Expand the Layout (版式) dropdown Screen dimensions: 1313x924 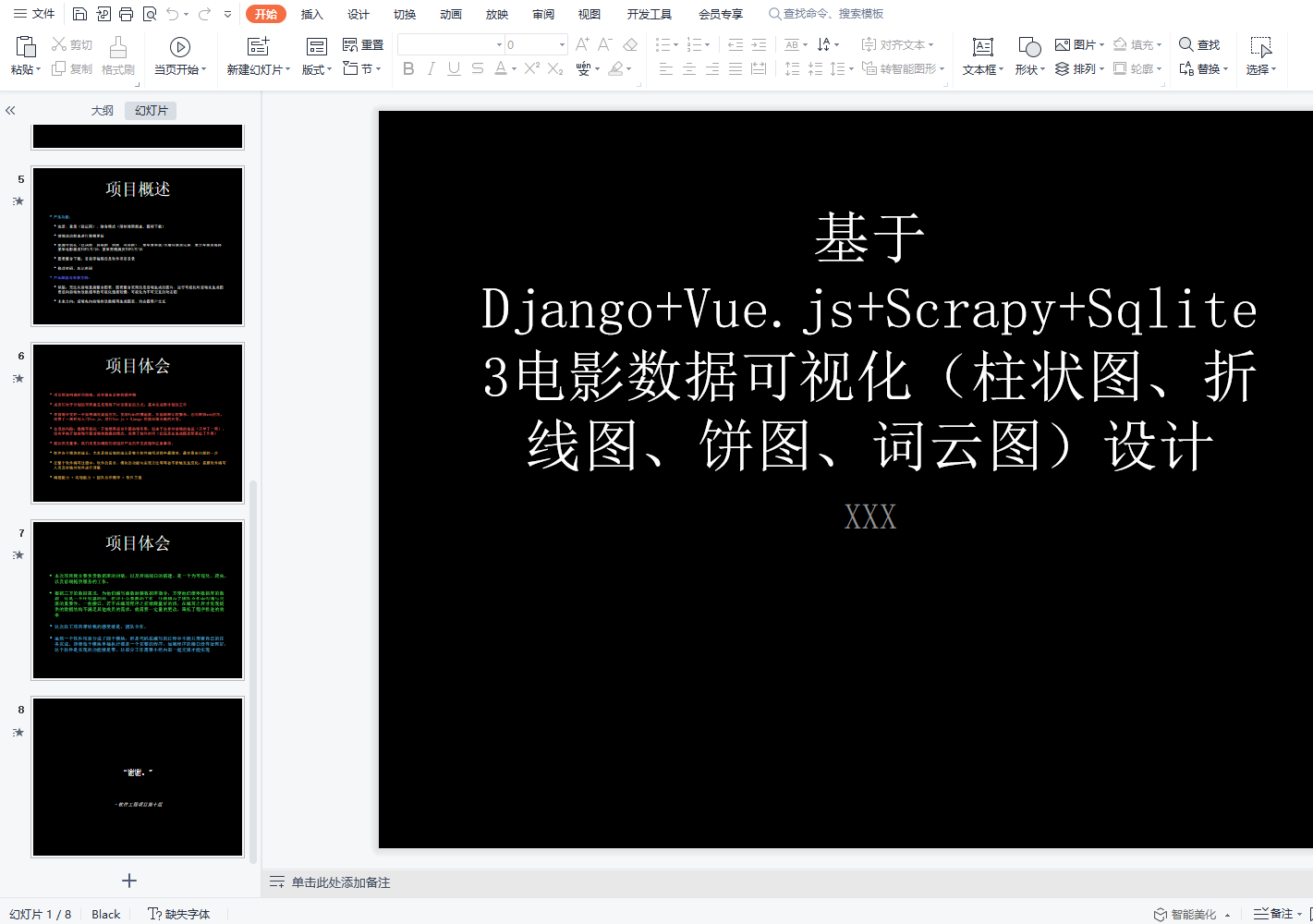pyautogui.click(x=316, y=69)
